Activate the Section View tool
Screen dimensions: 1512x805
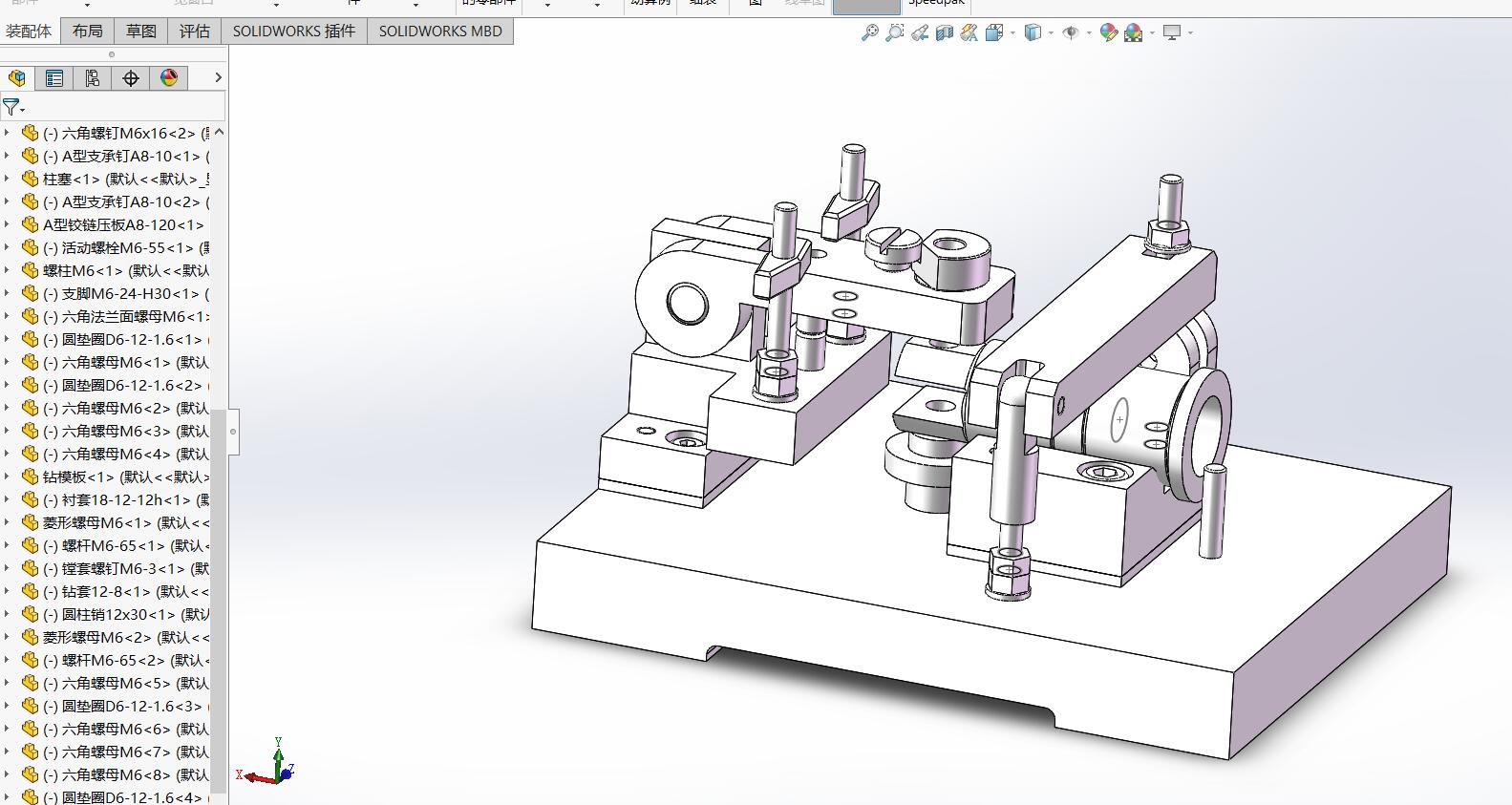[945, 32]
